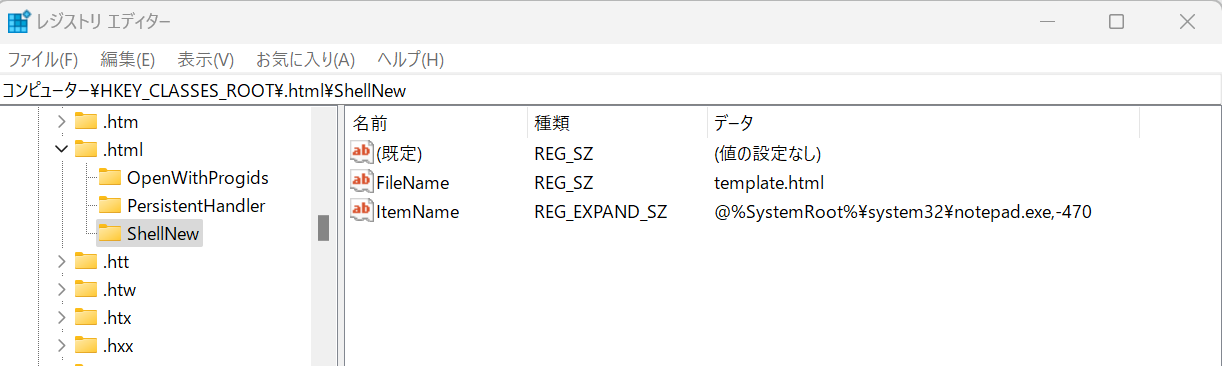The image size is (1222, 366).
Task: Click the string icon beside (既定)
Action: point(361,153)
